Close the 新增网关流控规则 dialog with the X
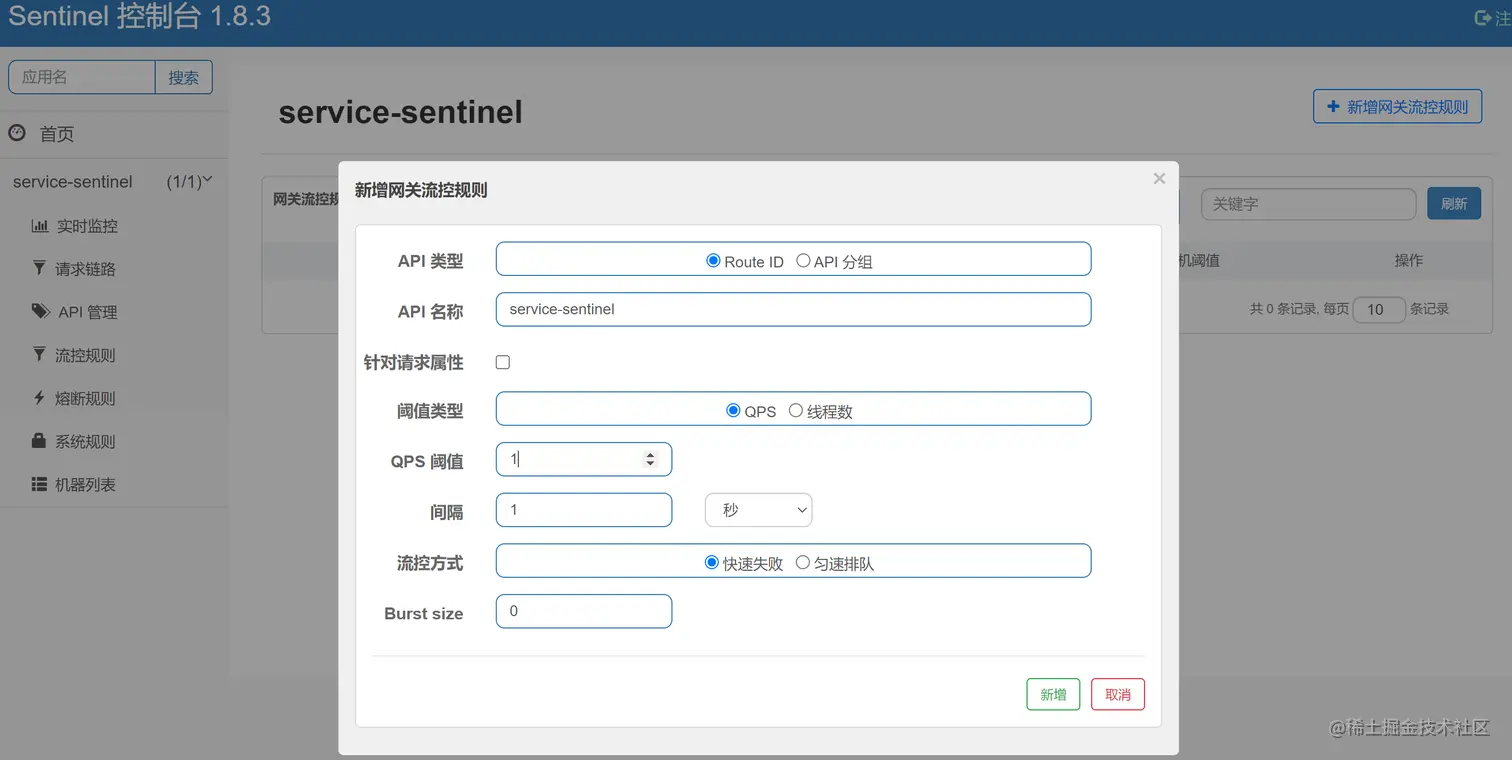The width and height of the screenshot is (1512, 760). point(1159,178)
